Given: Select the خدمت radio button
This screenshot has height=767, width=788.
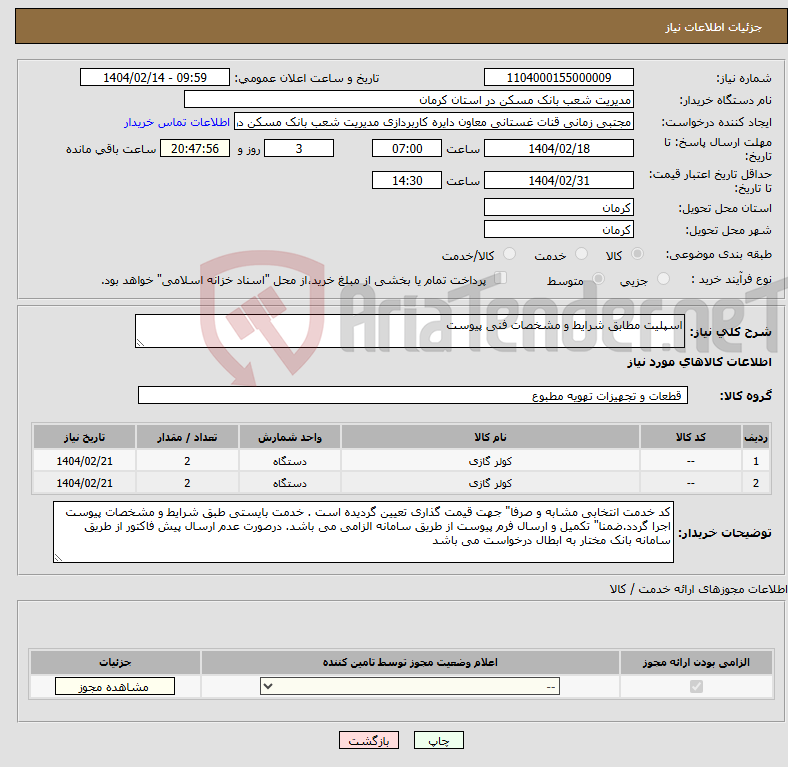Looking at the screenshot, I should click(x=581, y=254).
